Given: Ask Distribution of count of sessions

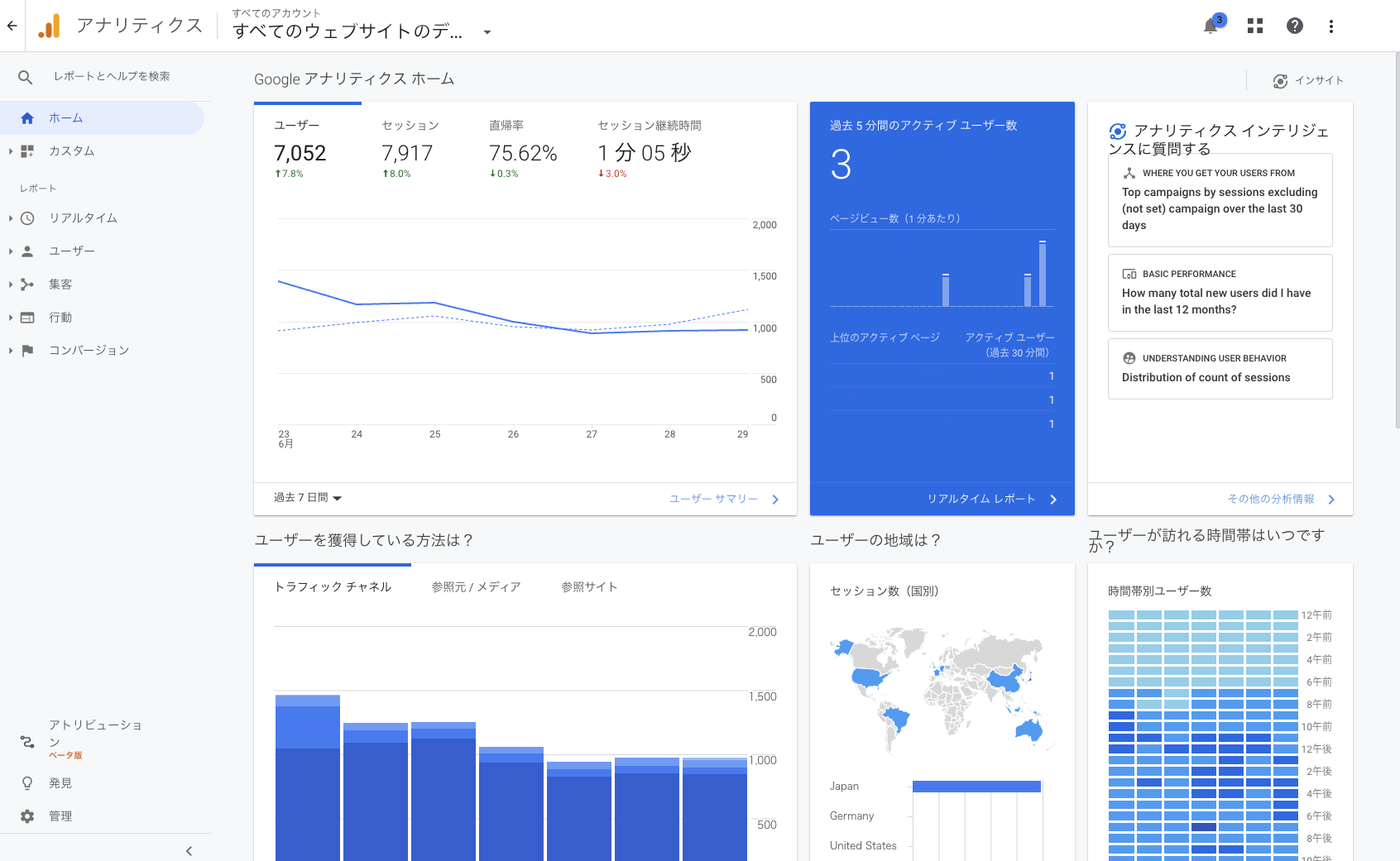Looking at the screenshot, I should 1220,369.
